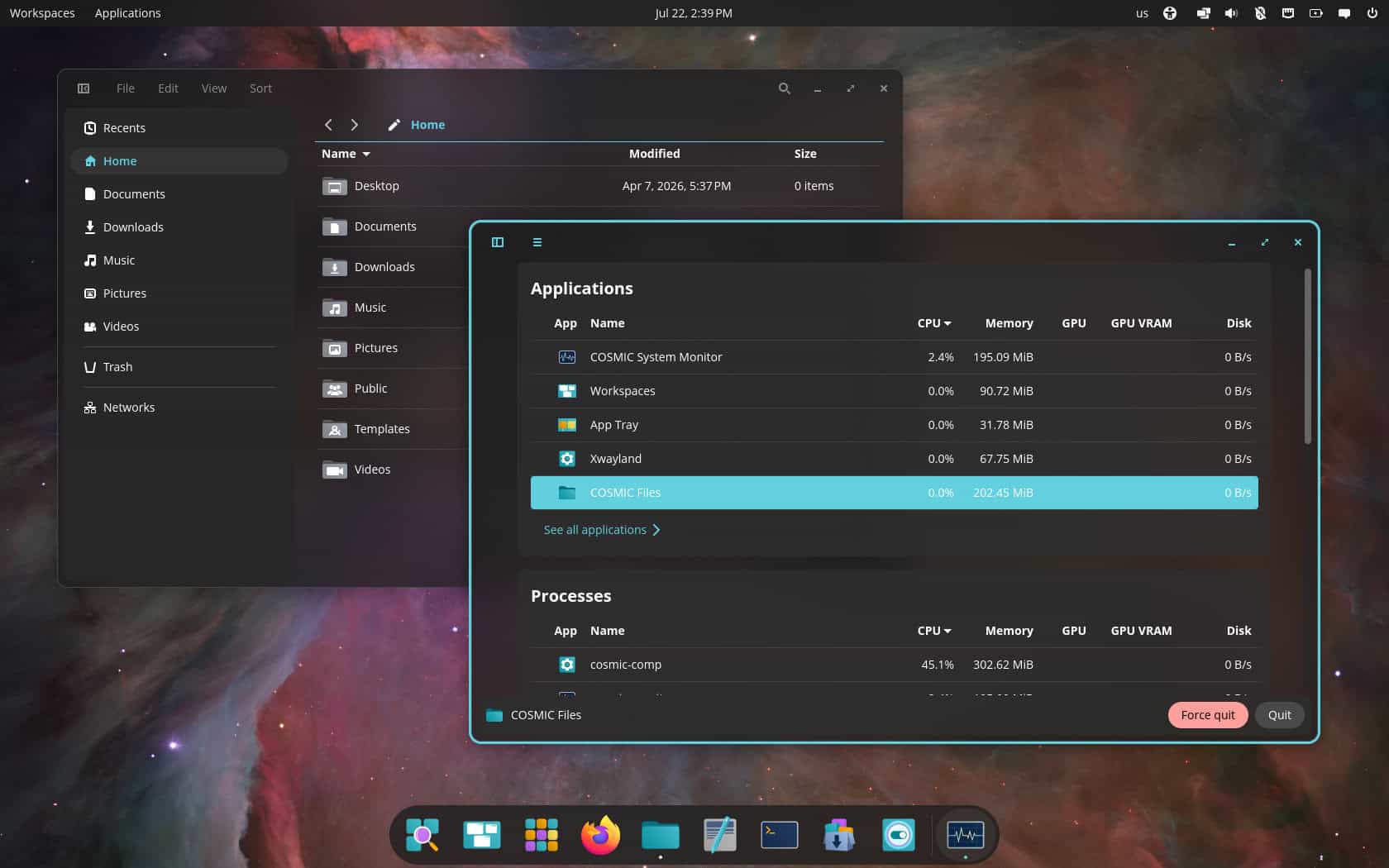Screen dimensions: 1389x868
Task: Open Downloads in Files sidebar
Action: pos(179,227)
